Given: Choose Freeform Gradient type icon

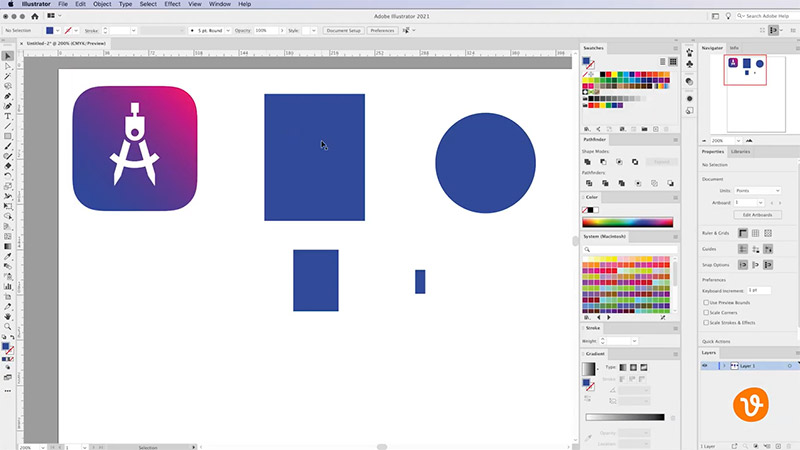Looking at the screenshot, I should point(644,367).
